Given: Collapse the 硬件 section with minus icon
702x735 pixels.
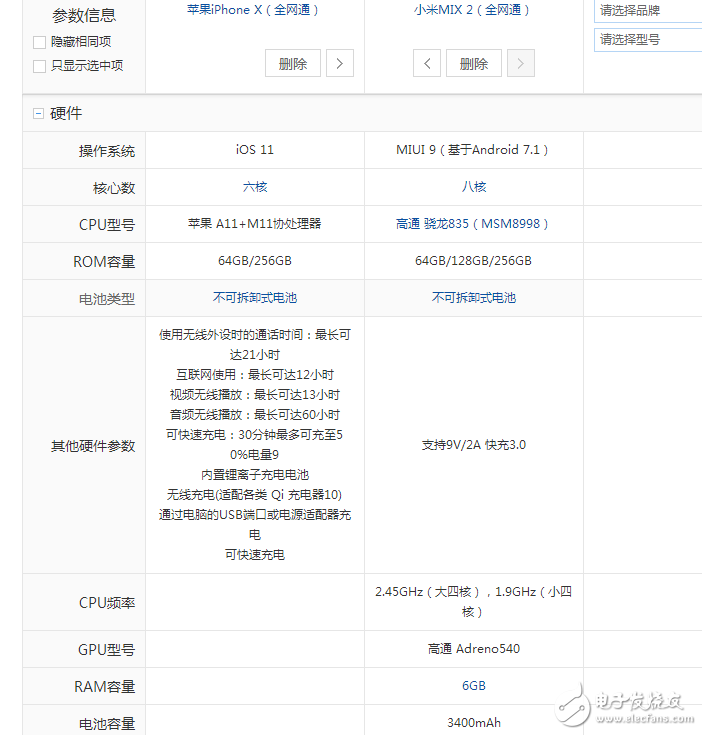Looking at the screenshot, I should click(x=38, y=113).
